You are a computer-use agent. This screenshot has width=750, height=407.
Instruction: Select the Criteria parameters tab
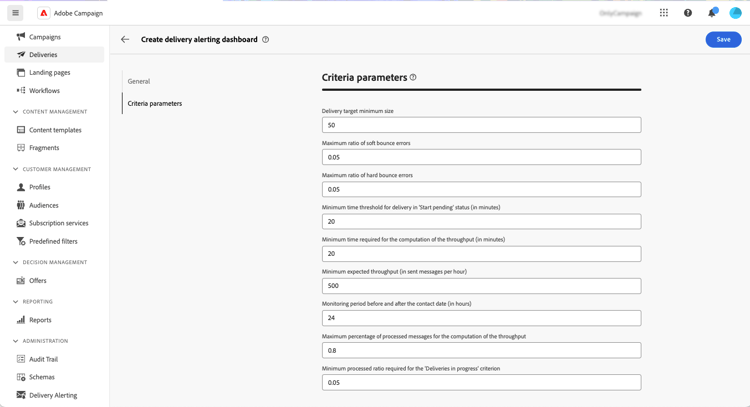(155, 103)
